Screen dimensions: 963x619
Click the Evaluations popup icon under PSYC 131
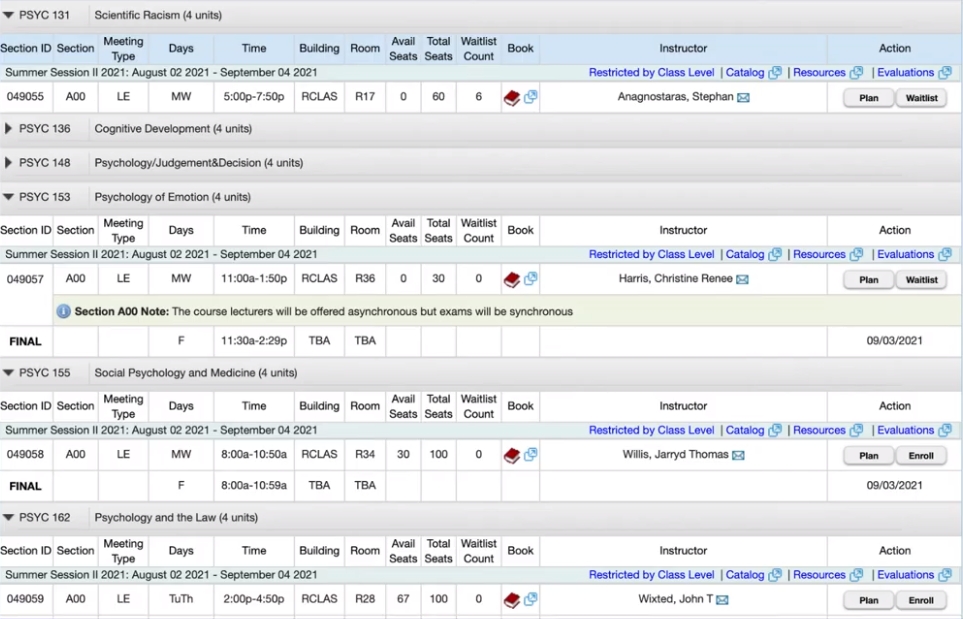coord(945,72)
